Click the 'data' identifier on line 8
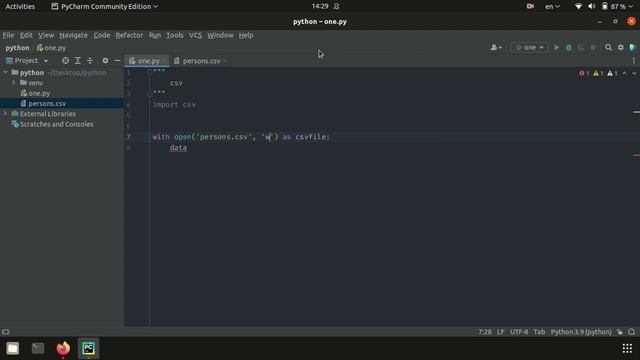The height and width of the screenshot is (360, 640). point(178,148)
